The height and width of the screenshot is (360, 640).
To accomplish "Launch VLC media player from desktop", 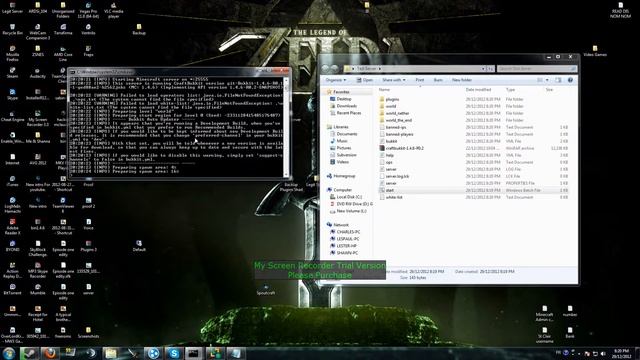I will pyautogui.click(x=113, y=10).
